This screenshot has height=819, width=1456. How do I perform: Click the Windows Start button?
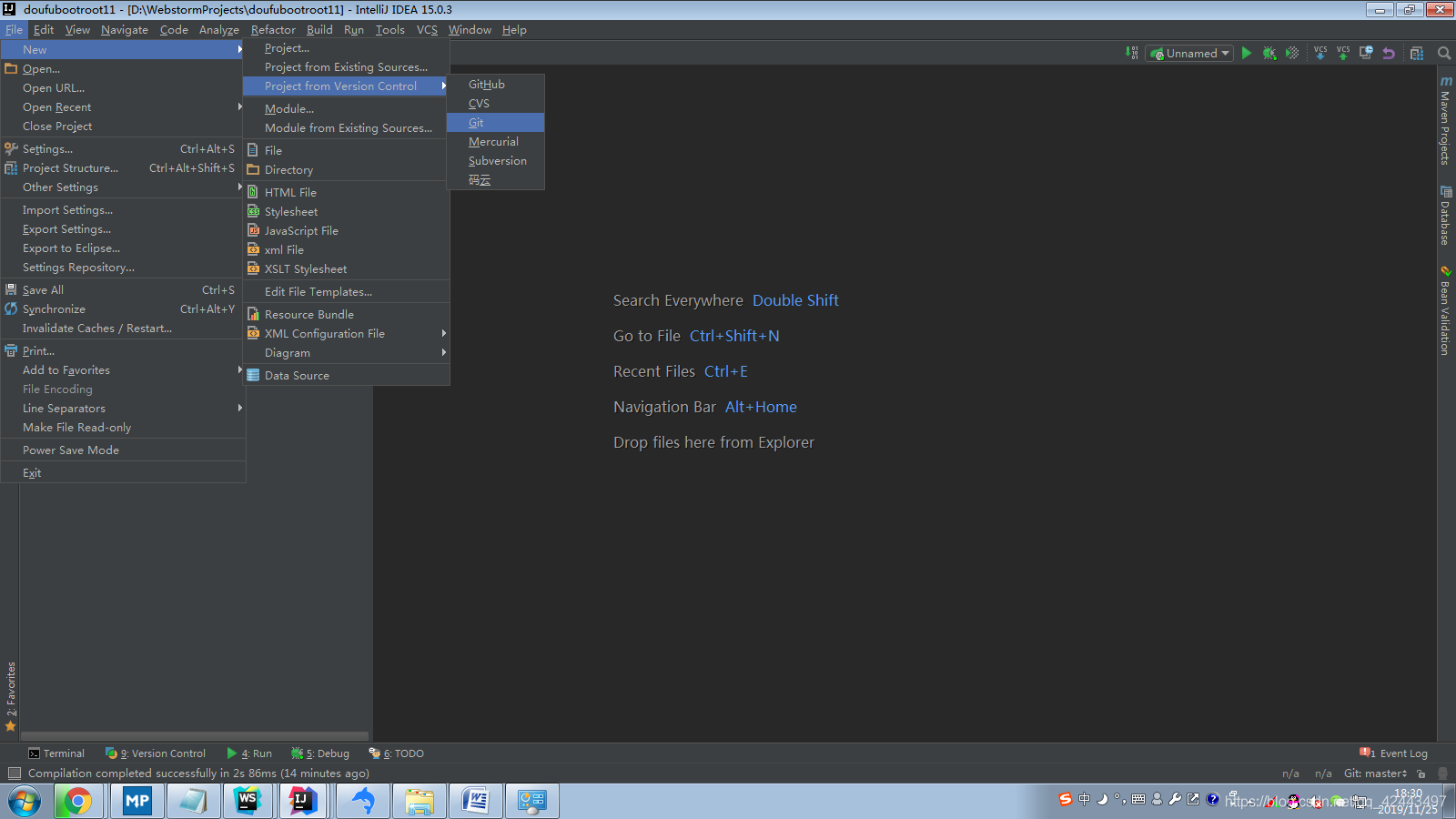25,802
